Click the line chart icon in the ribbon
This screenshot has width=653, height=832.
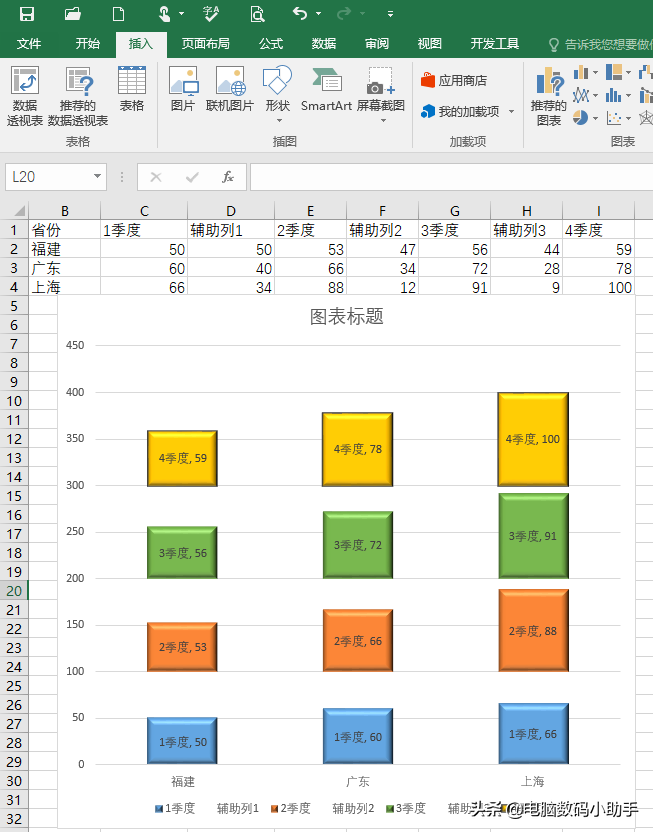point(581,96)
